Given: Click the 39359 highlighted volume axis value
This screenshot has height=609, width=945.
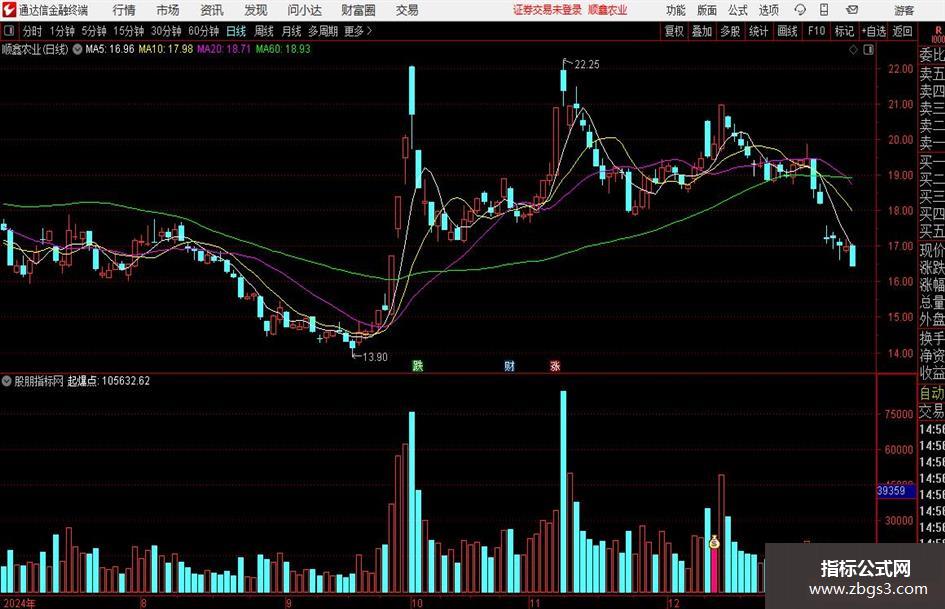Looking at the screenshot, I should tap(896, 491).
